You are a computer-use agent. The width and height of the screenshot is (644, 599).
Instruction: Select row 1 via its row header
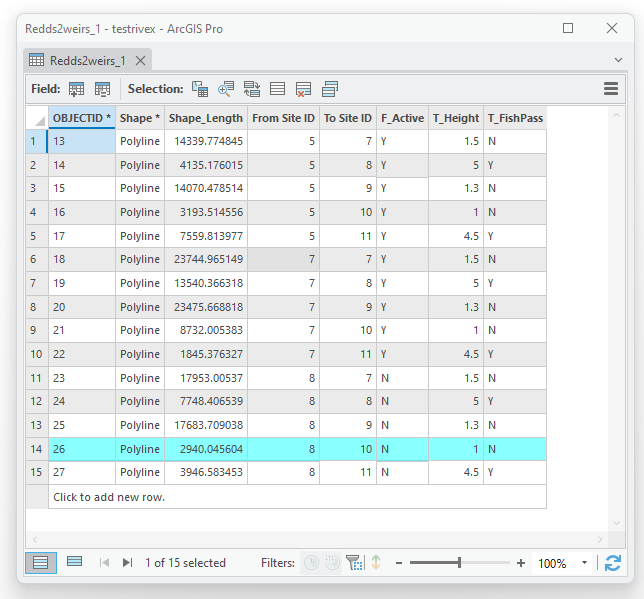[37, 141]
